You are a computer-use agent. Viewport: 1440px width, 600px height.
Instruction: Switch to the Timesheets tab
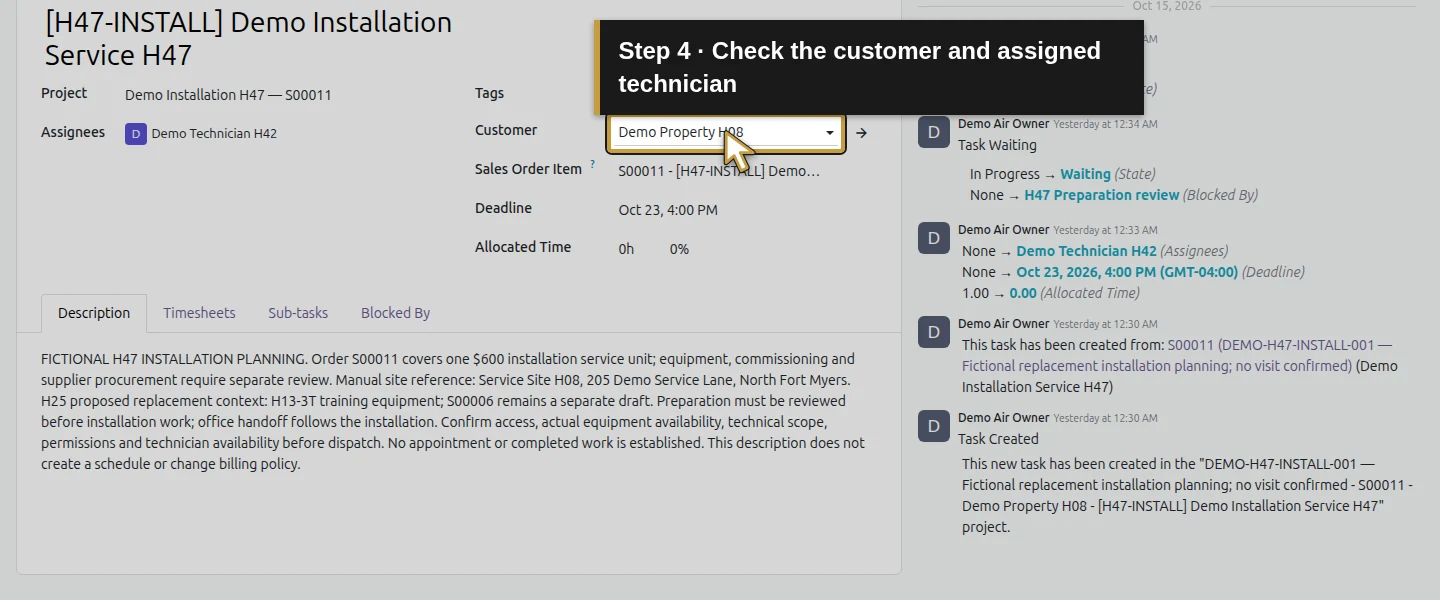pyautogui.click(x=199, y=313)
